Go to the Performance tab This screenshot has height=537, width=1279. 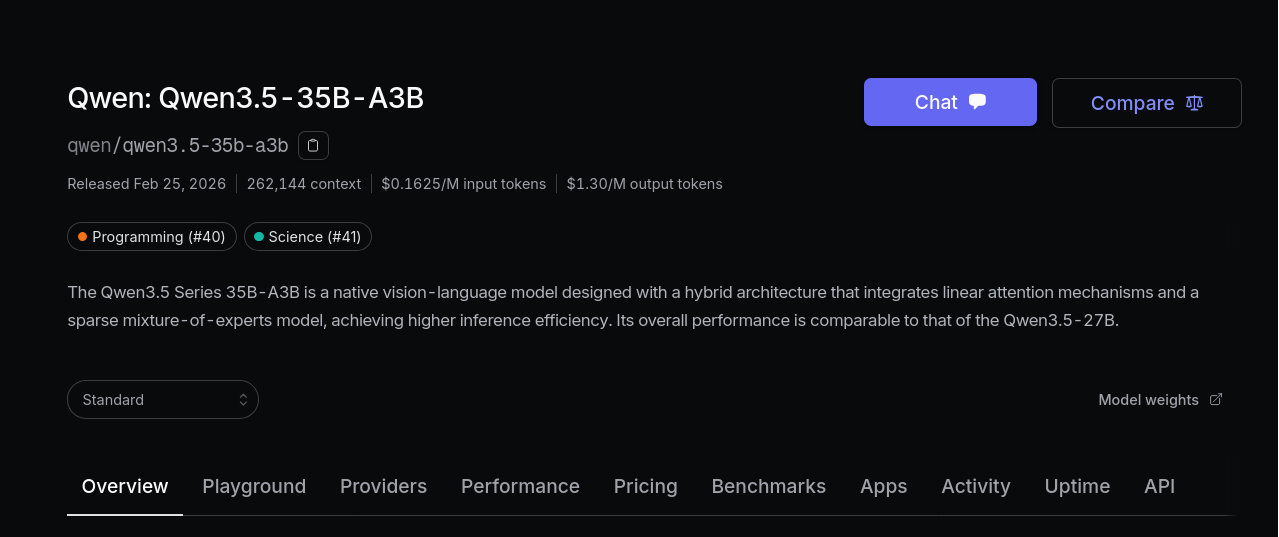pyautogui.click(x=520, y=486)
